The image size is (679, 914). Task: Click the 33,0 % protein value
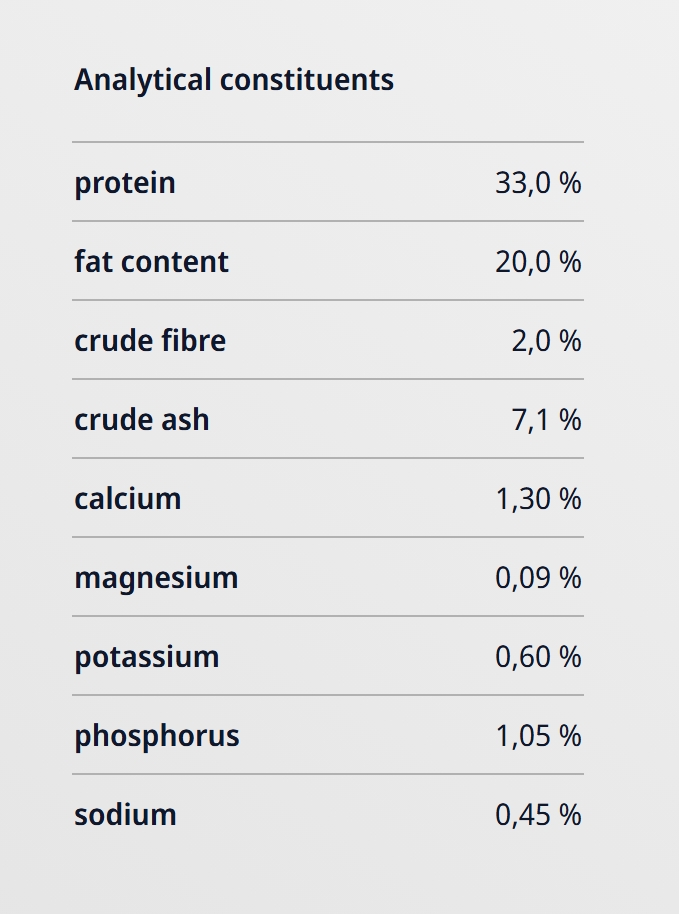click(537, 183)
